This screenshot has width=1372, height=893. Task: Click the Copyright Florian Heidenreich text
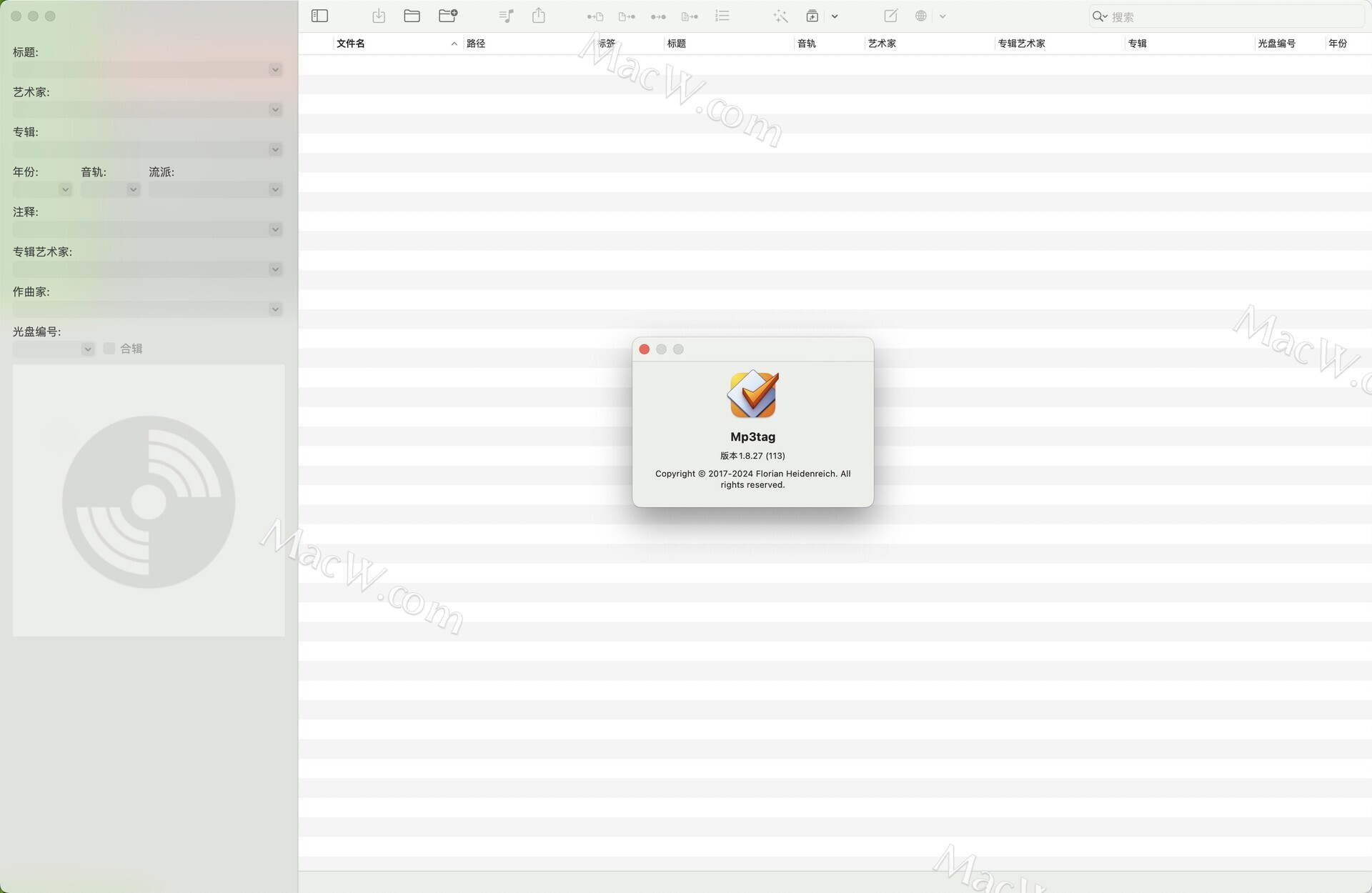coord(752,479)
